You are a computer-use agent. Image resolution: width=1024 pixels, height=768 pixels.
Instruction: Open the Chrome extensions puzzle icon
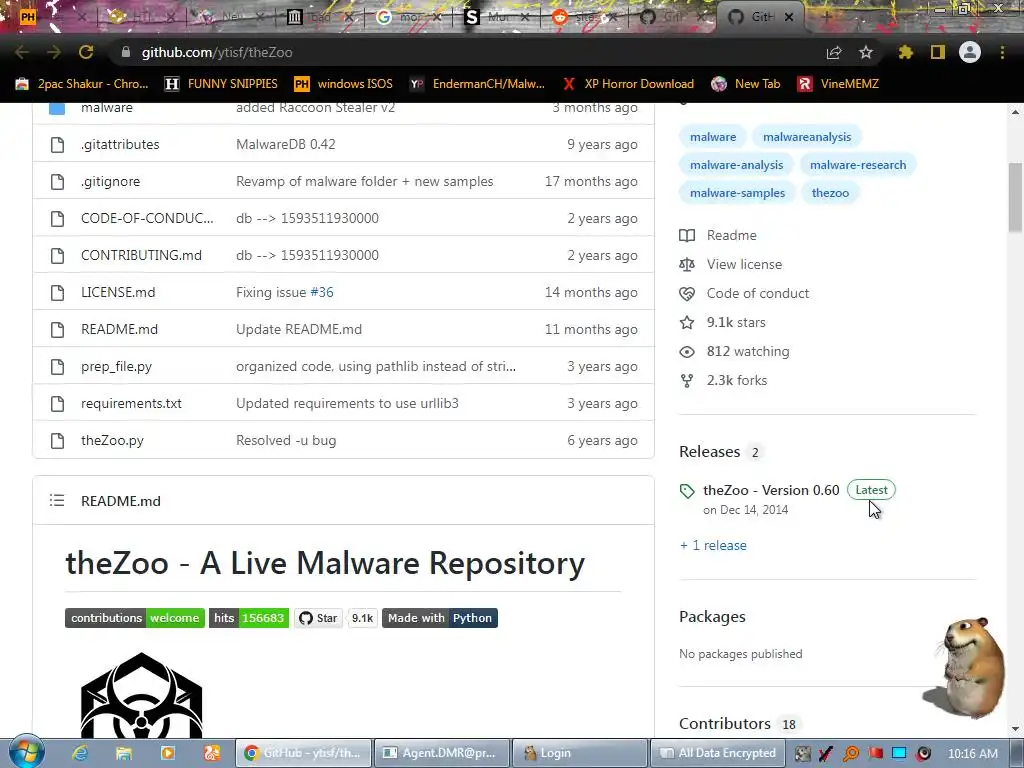(x=906, y=52)
